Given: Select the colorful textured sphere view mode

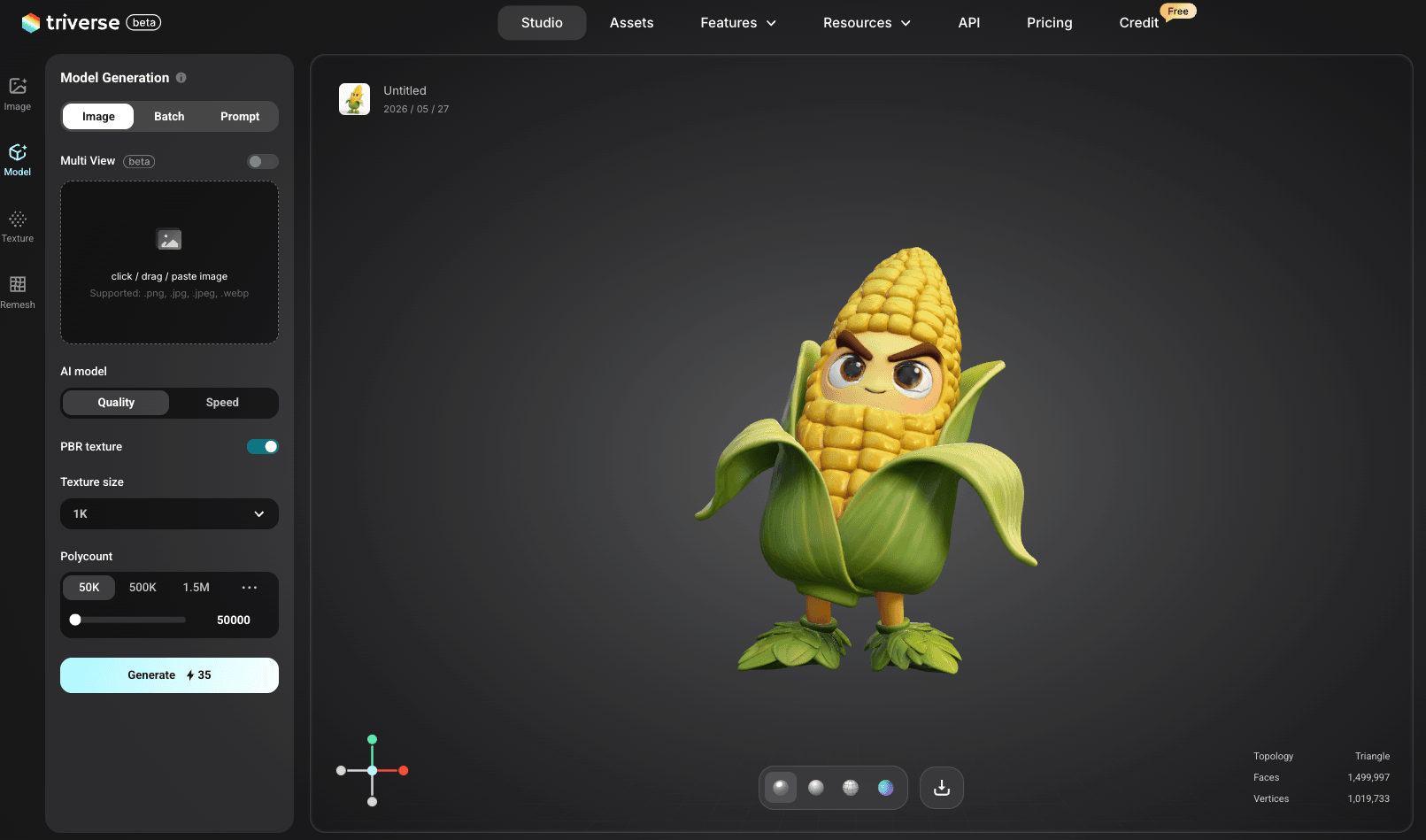Looking at the screenshot, I should pyautogui.click(x=886, y=788).
